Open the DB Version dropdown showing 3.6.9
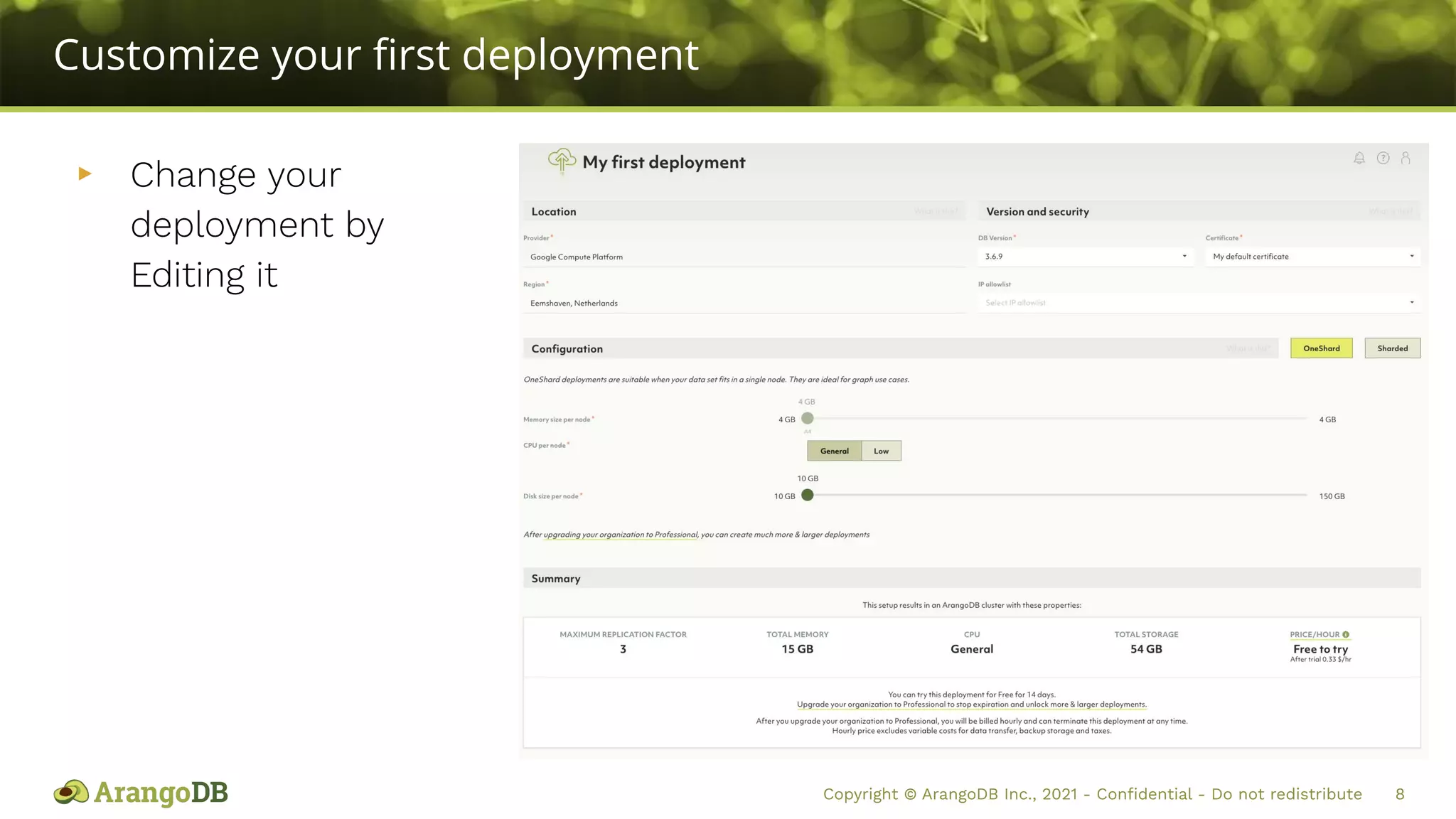This screenshot has width=1456, height=819. pos(1086,257)
